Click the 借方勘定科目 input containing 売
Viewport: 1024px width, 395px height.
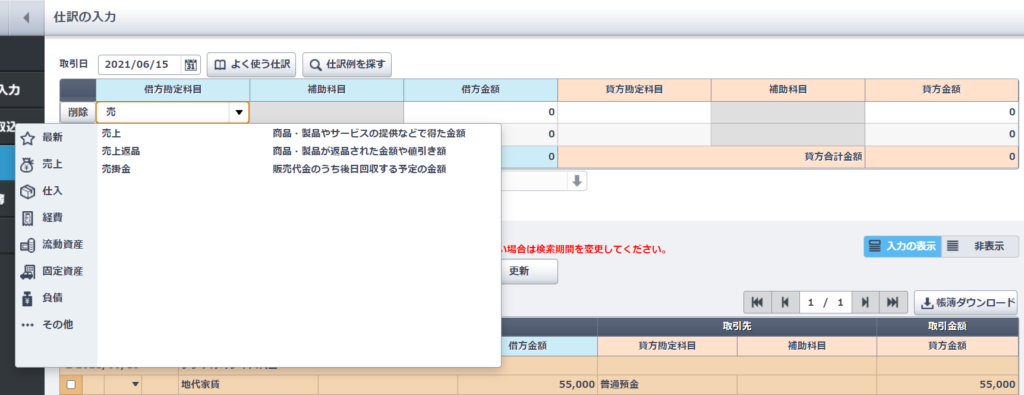163,112
